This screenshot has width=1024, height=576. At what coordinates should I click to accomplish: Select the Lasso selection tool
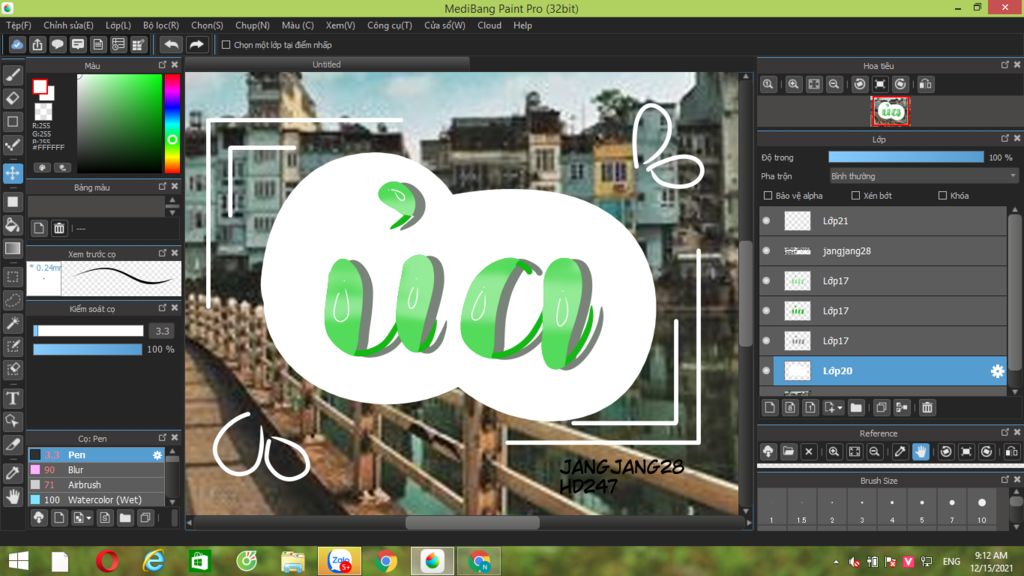click(x=12, y=300)
